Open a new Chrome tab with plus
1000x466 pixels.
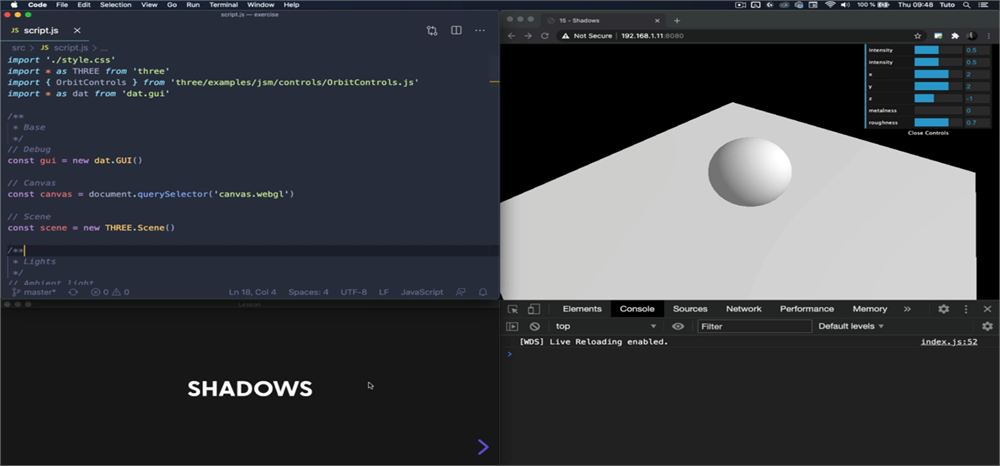[677, 20]
